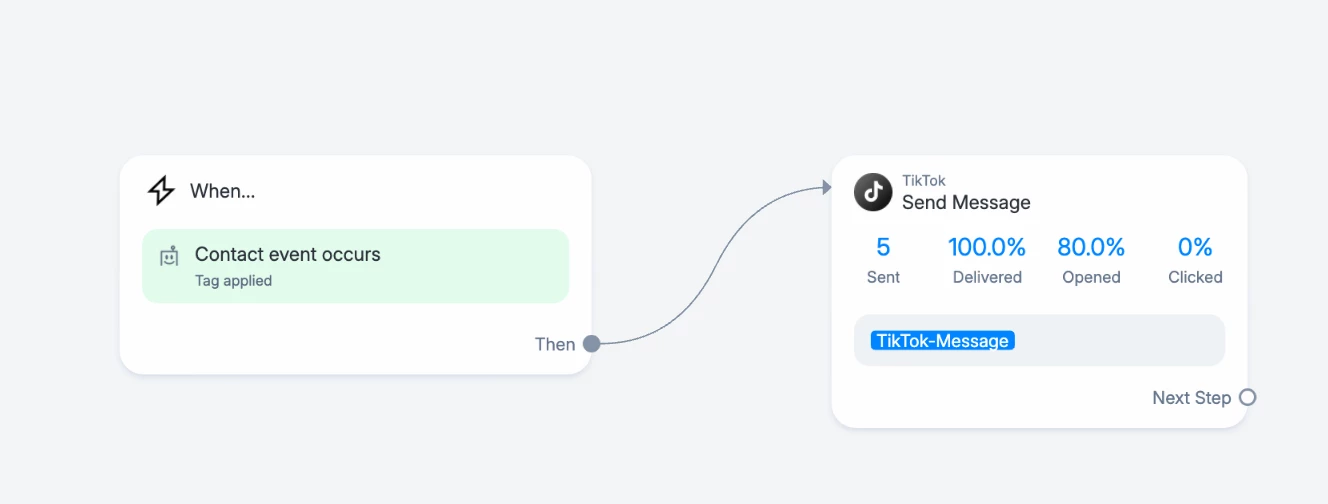Screen dimensions: 1328x504
Task: Click the Next Step connector circle
Action: pyautogui.click(x=1247, y=397)
